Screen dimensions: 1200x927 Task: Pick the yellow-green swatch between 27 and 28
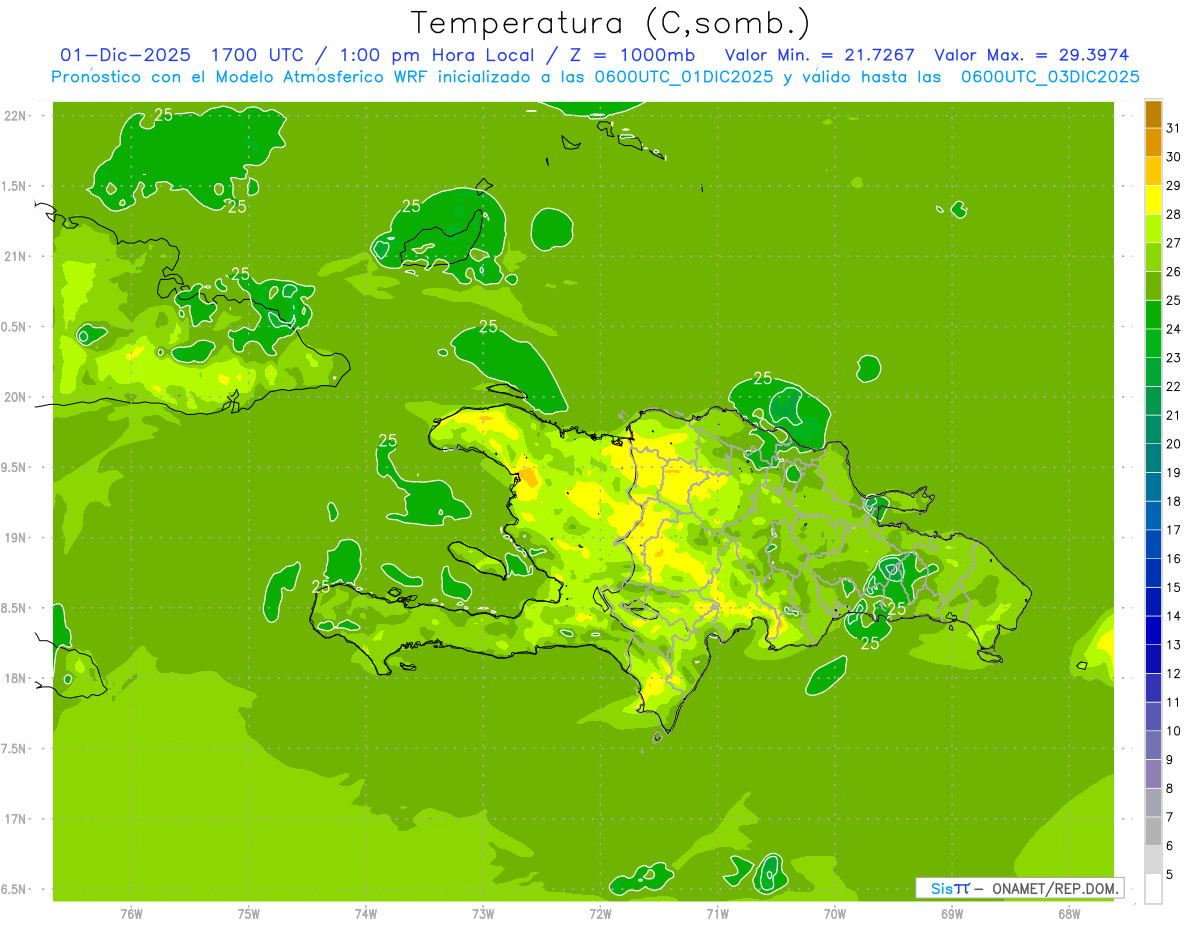[x=1153, y=229]
